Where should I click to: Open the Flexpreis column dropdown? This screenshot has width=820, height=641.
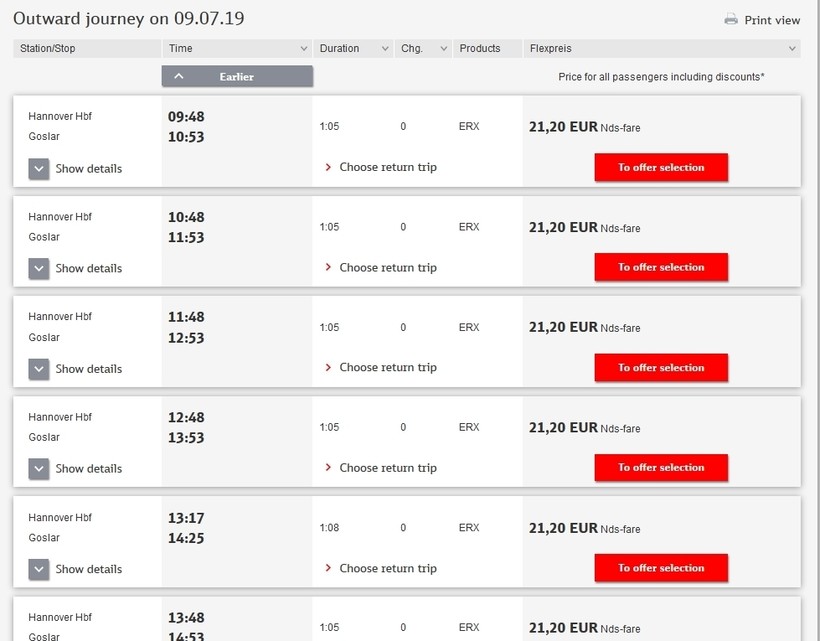793,48
